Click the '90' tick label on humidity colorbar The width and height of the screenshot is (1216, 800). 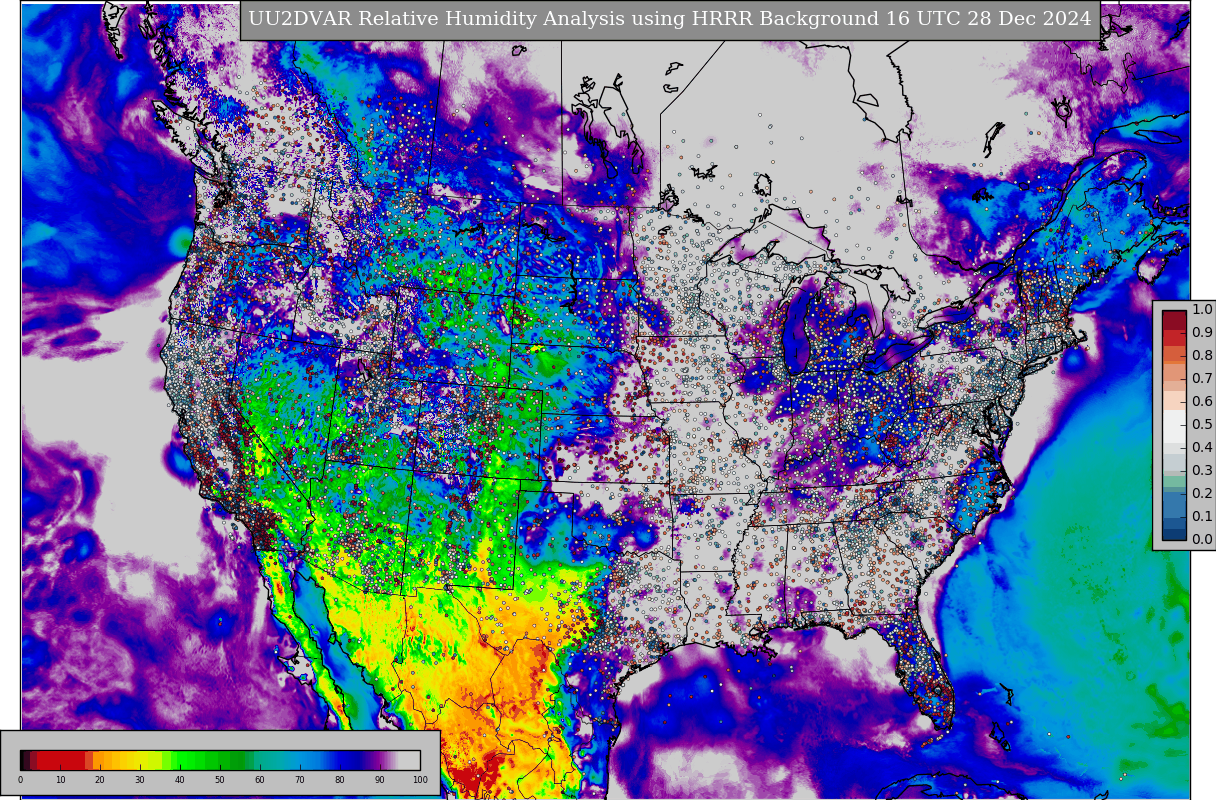(x=380, y=780)
